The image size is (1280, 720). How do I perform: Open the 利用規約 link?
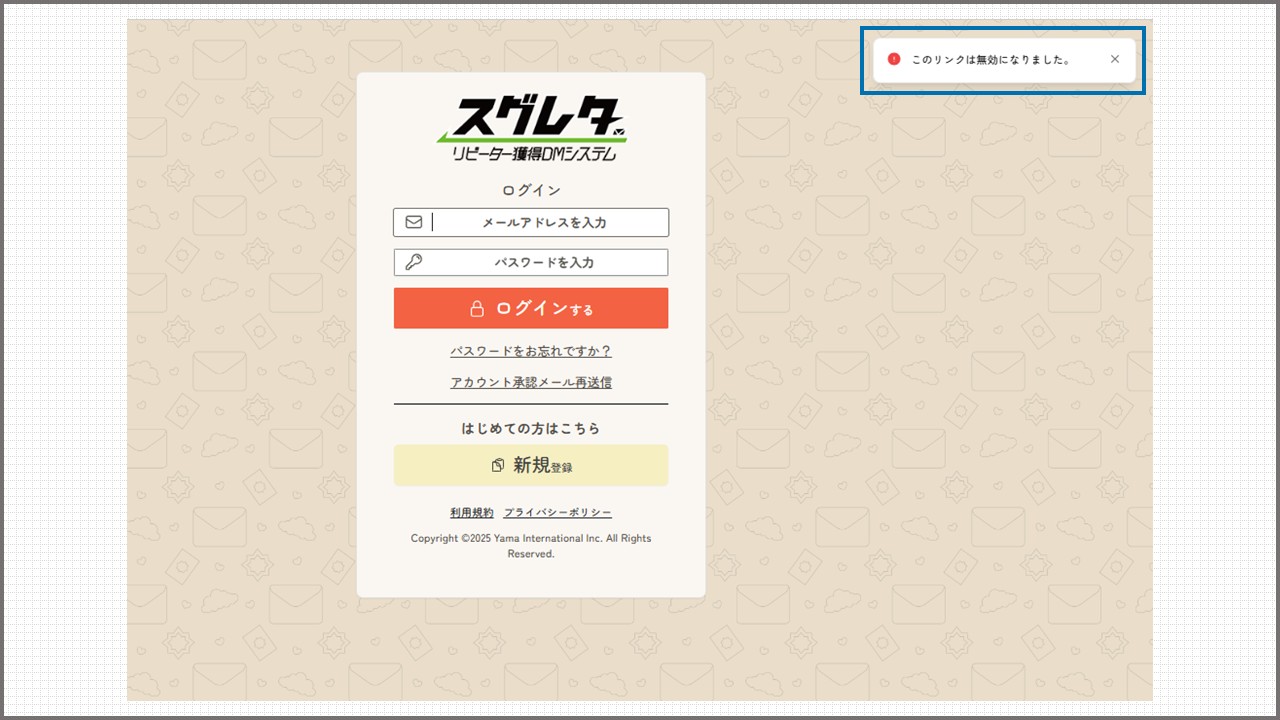tap(472, 512)
